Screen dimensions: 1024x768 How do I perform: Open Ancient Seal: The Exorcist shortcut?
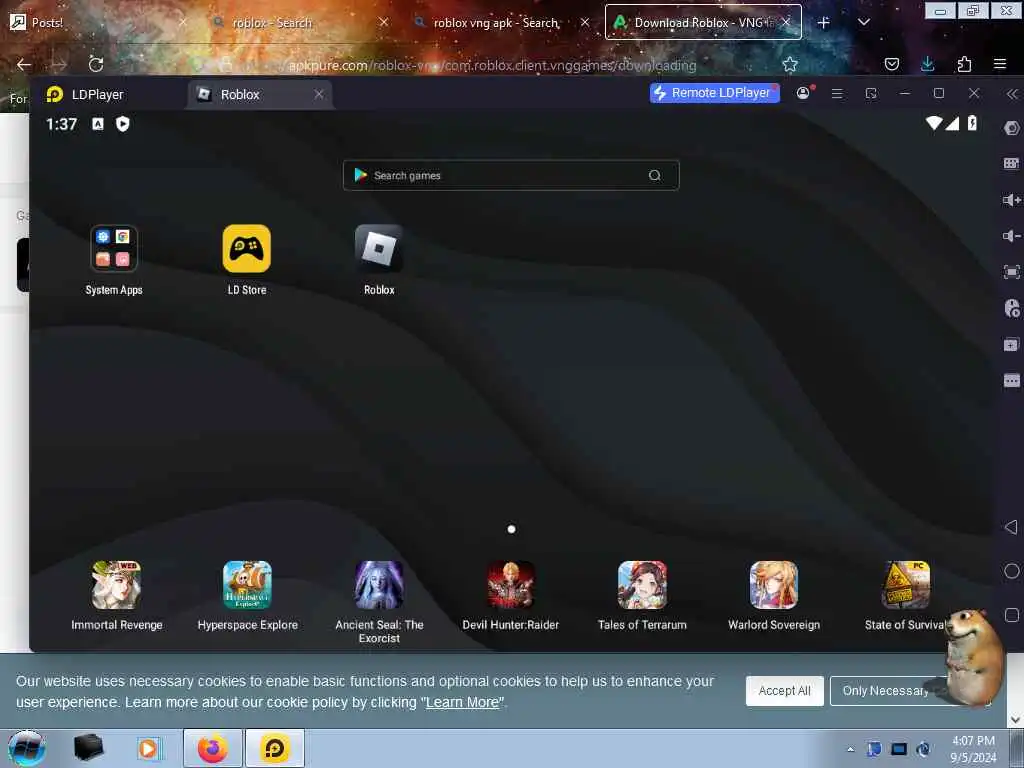point(379,585)
